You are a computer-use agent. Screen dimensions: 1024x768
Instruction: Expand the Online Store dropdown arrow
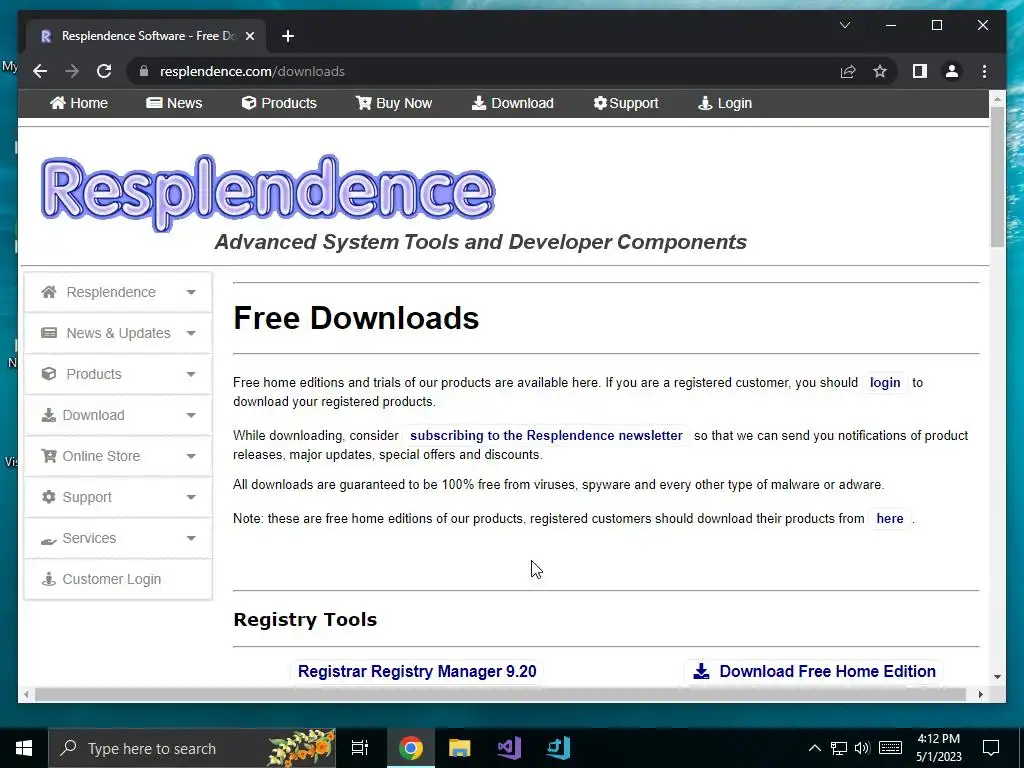191,456
